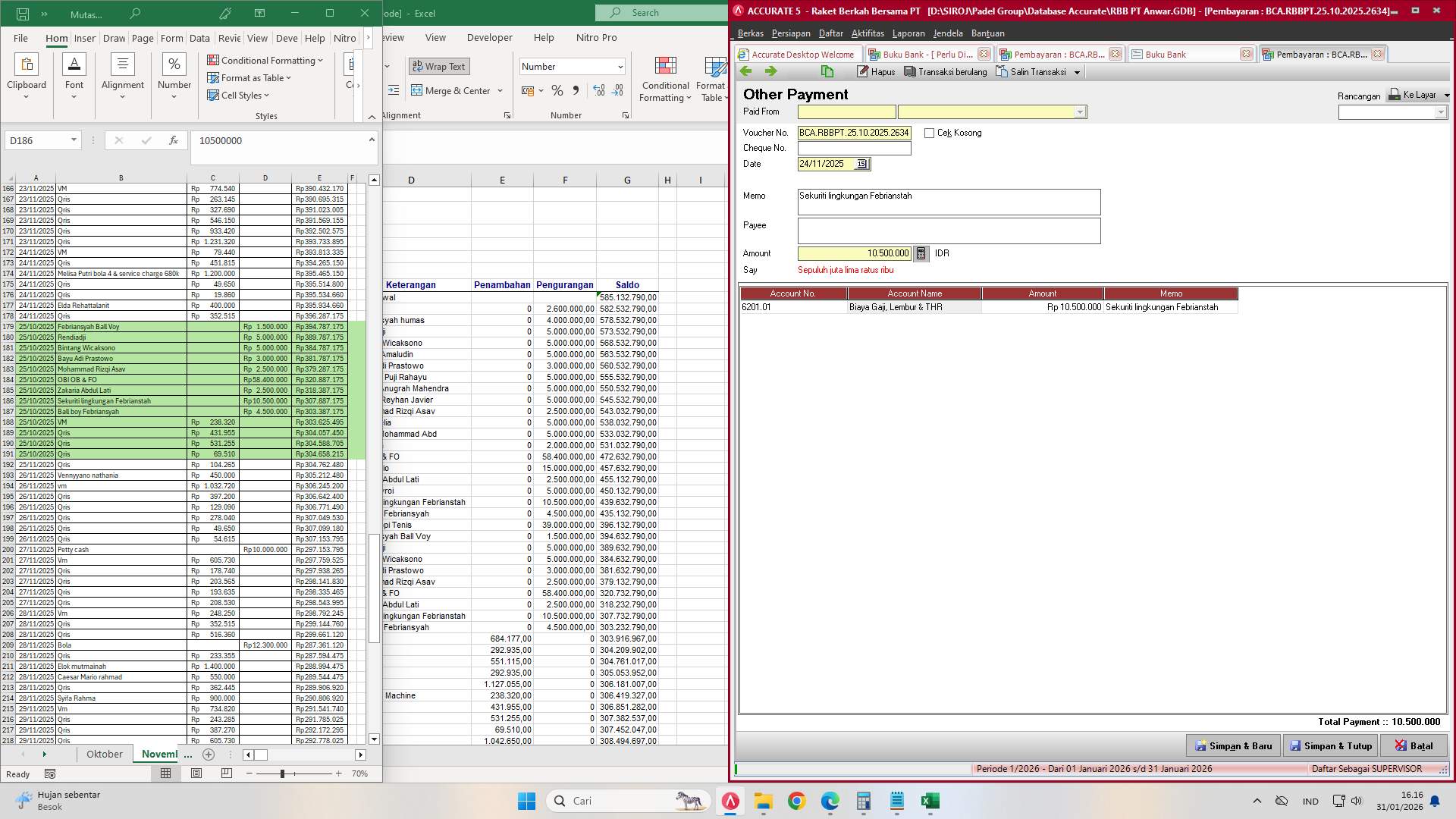This screenshot has width=1456, height=819.
Task: Open Cell Styles in the Excel ribbon
Action: [237, 96]
